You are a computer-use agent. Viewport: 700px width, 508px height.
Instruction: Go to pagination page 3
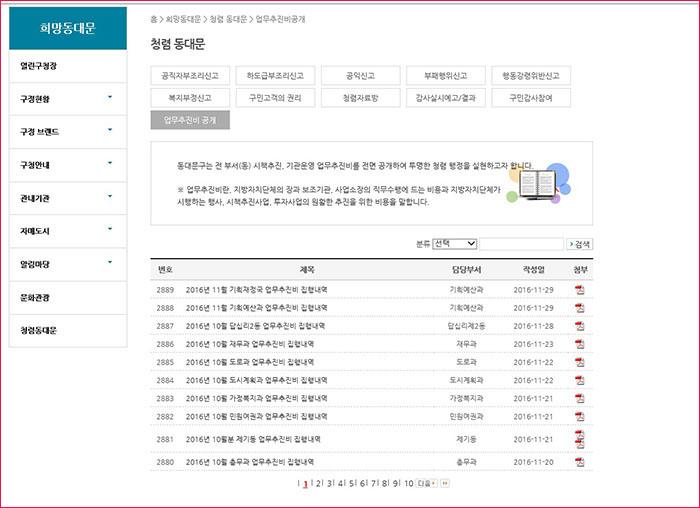pos(329,483)
